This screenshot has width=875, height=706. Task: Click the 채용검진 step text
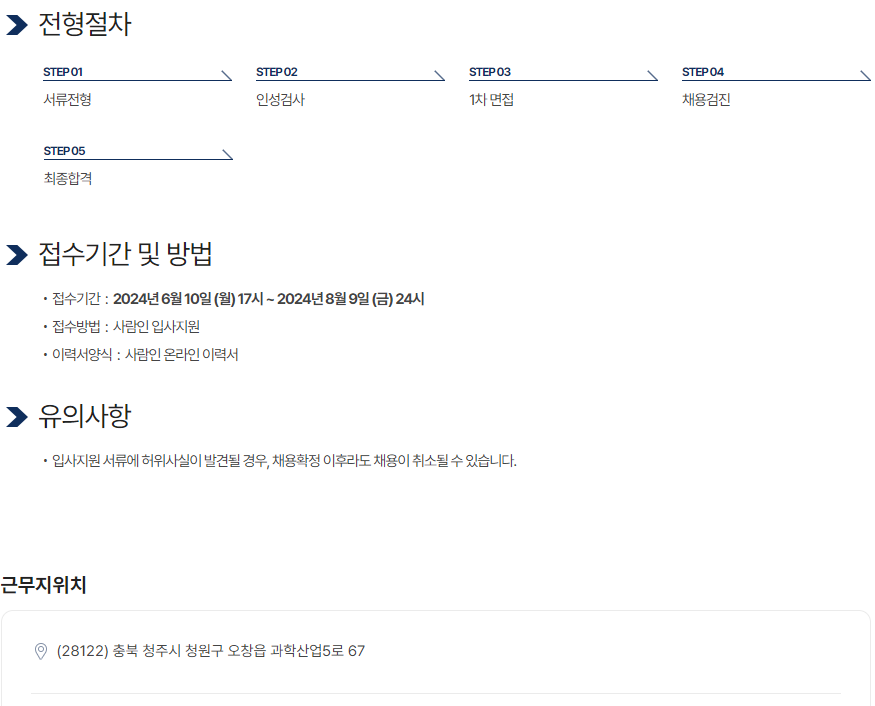point(706,100)
